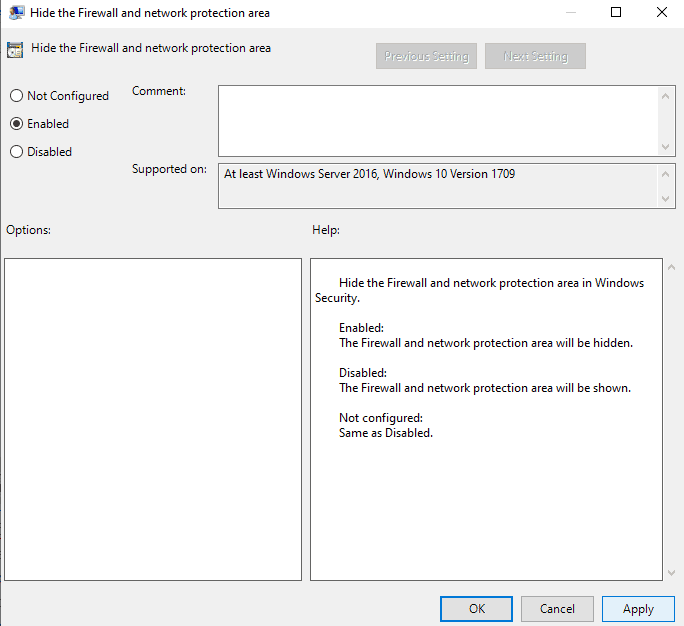Maximize the policy dialog window
This screenshot has width=684, height=626.
pyautogui.click(x=616, y=12)
